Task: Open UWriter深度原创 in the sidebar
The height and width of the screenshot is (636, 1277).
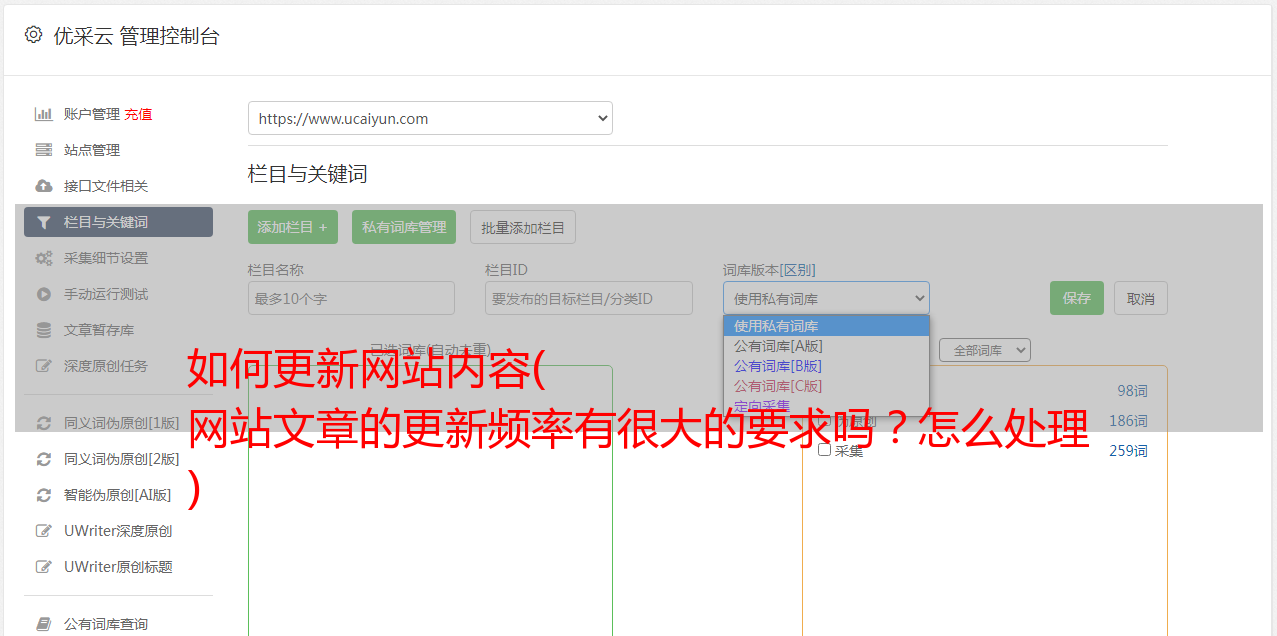Action: click(x=118, y=531)
